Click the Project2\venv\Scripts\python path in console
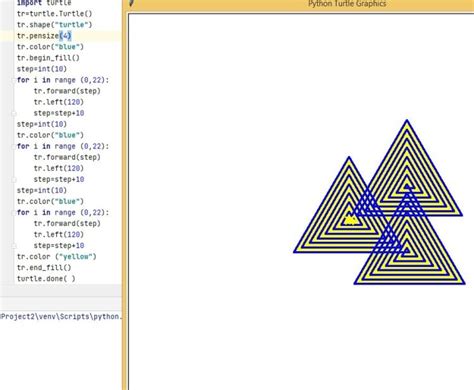 (x=61, y=316)
